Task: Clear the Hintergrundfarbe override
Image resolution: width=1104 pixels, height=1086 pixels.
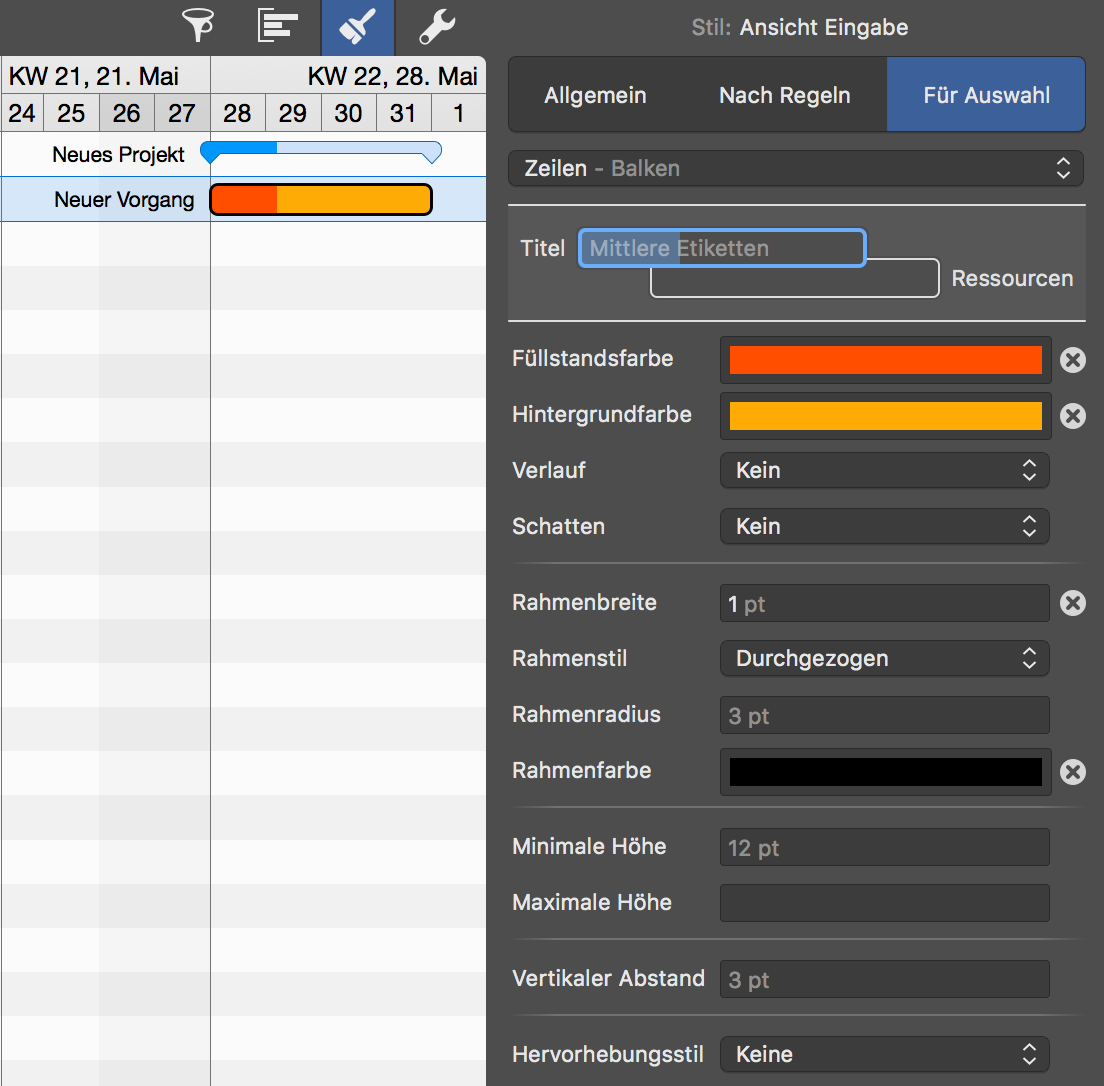Action: click(x=1073, y=416)
